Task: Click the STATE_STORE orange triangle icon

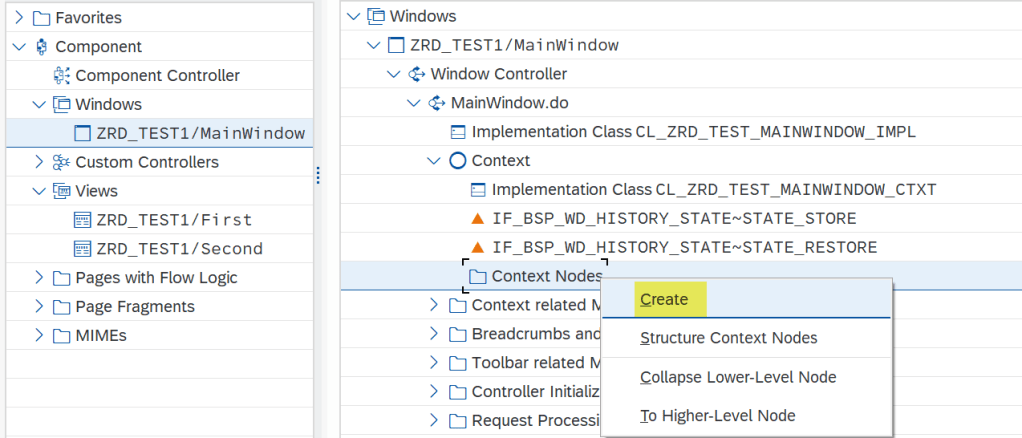Action: 478,218
